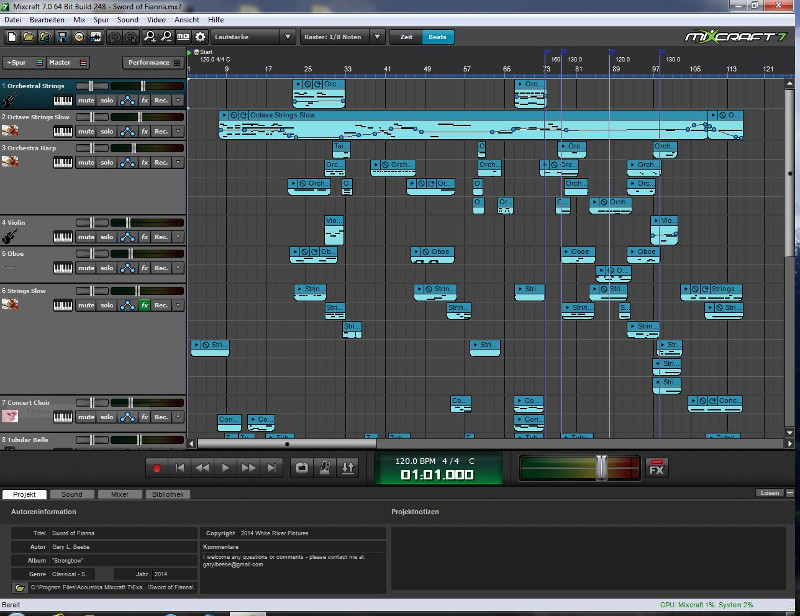
Task: Click the mixdown to audio file icon
Action: (95, 37)
